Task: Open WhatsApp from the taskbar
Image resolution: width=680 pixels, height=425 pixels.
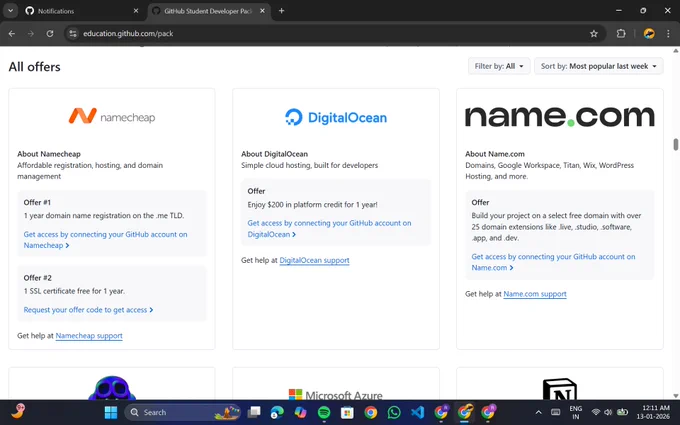Action: click(394, 412)
